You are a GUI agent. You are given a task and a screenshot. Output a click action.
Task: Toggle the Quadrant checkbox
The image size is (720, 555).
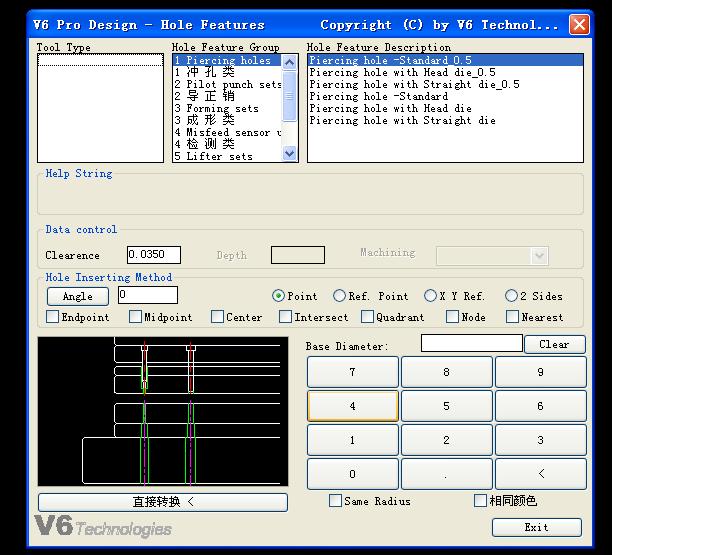coord(367,317)
